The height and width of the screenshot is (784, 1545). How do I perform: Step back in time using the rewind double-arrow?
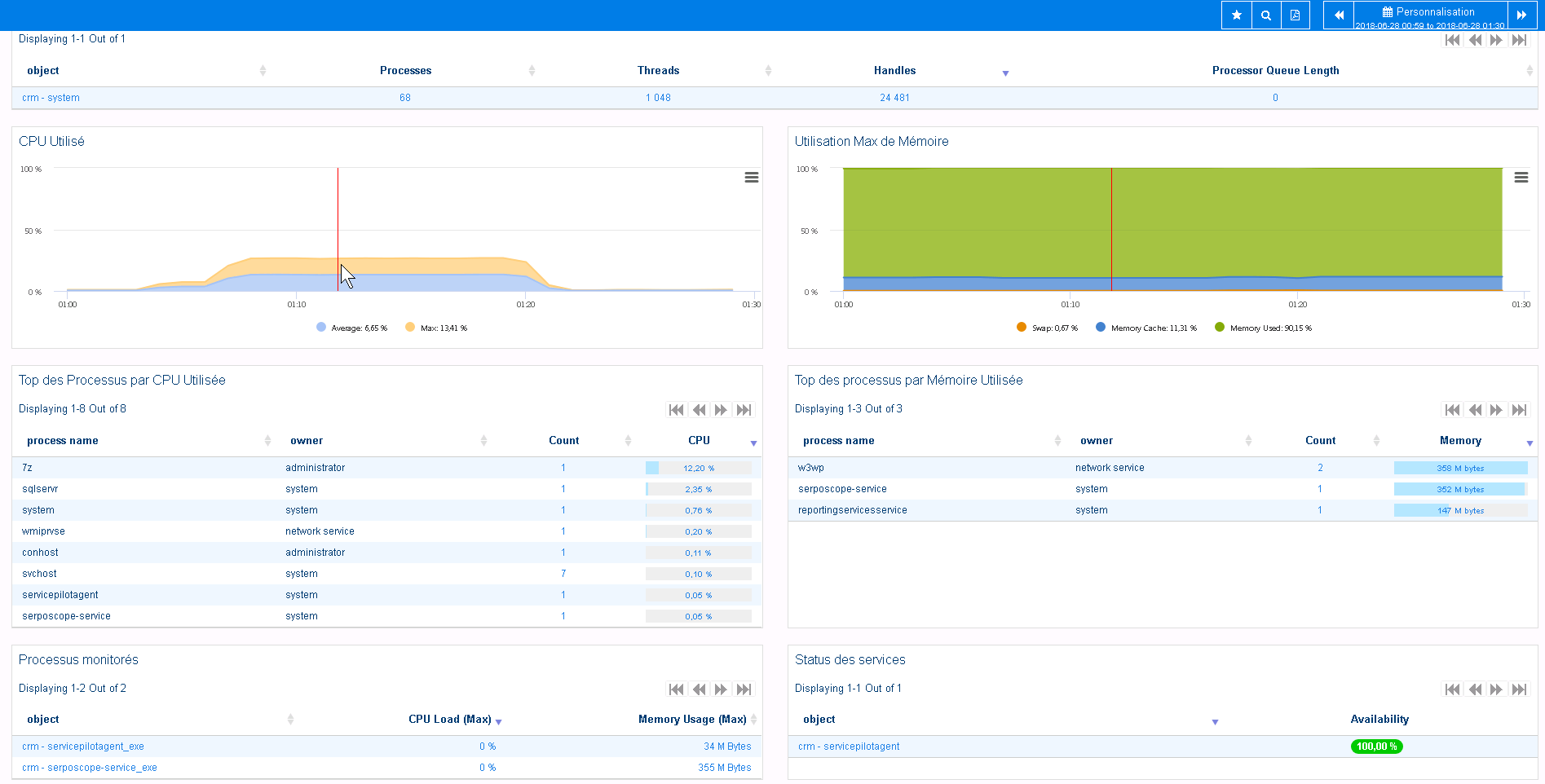coord(1338,15)
